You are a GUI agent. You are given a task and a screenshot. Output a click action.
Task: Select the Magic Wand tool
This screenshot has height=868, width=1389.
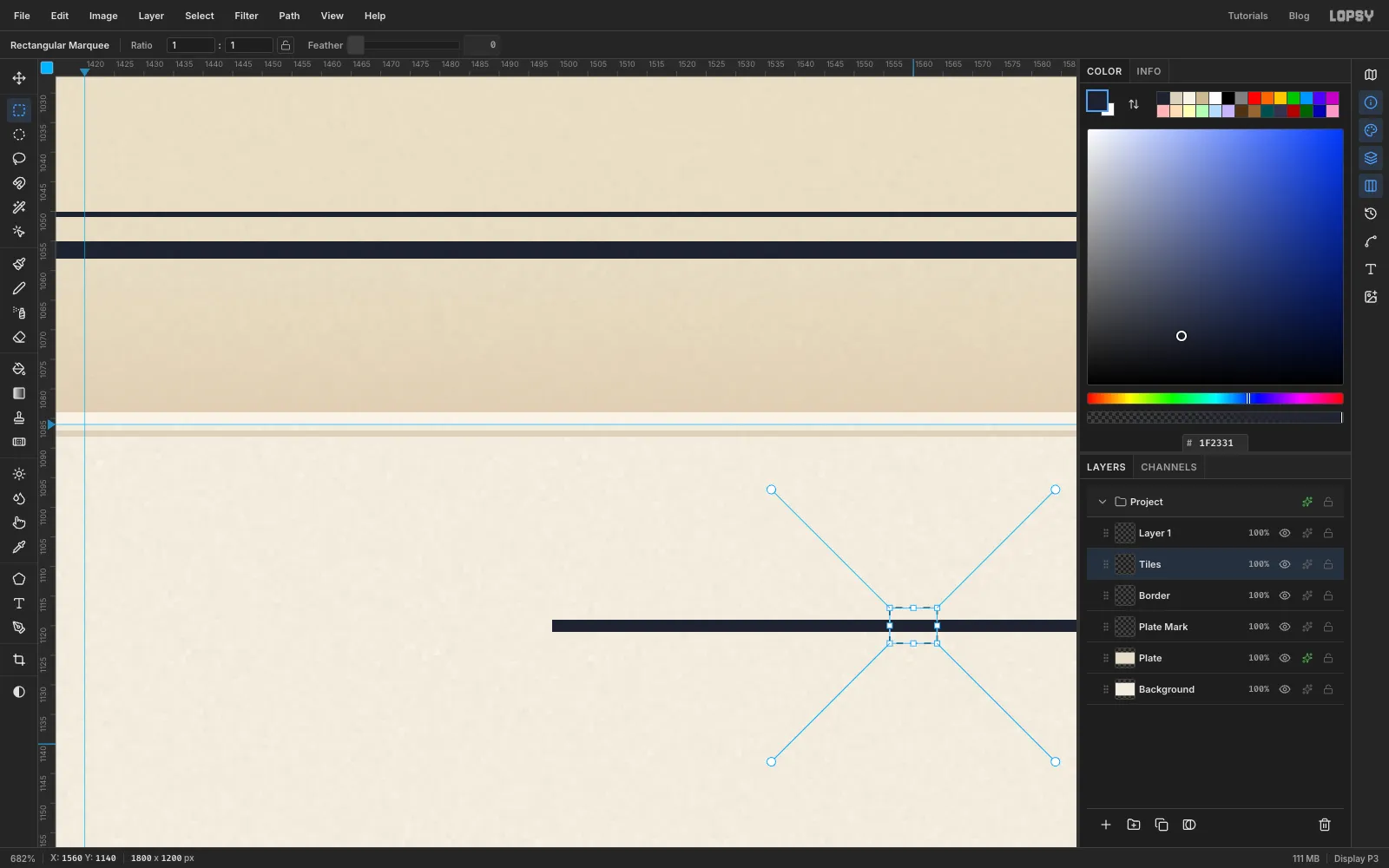pyautogui.click(x=19, y=207)
